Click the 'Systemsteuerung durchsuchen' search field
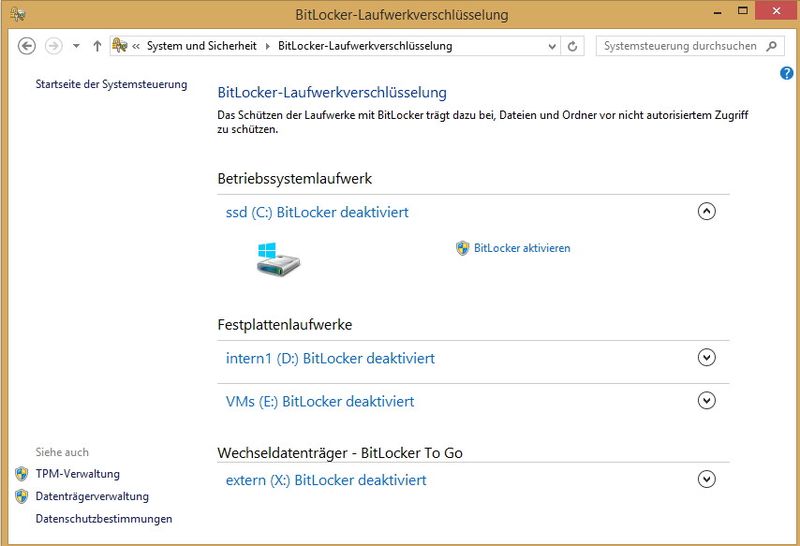This screenshot has width=800, height=546. (690, 46)
